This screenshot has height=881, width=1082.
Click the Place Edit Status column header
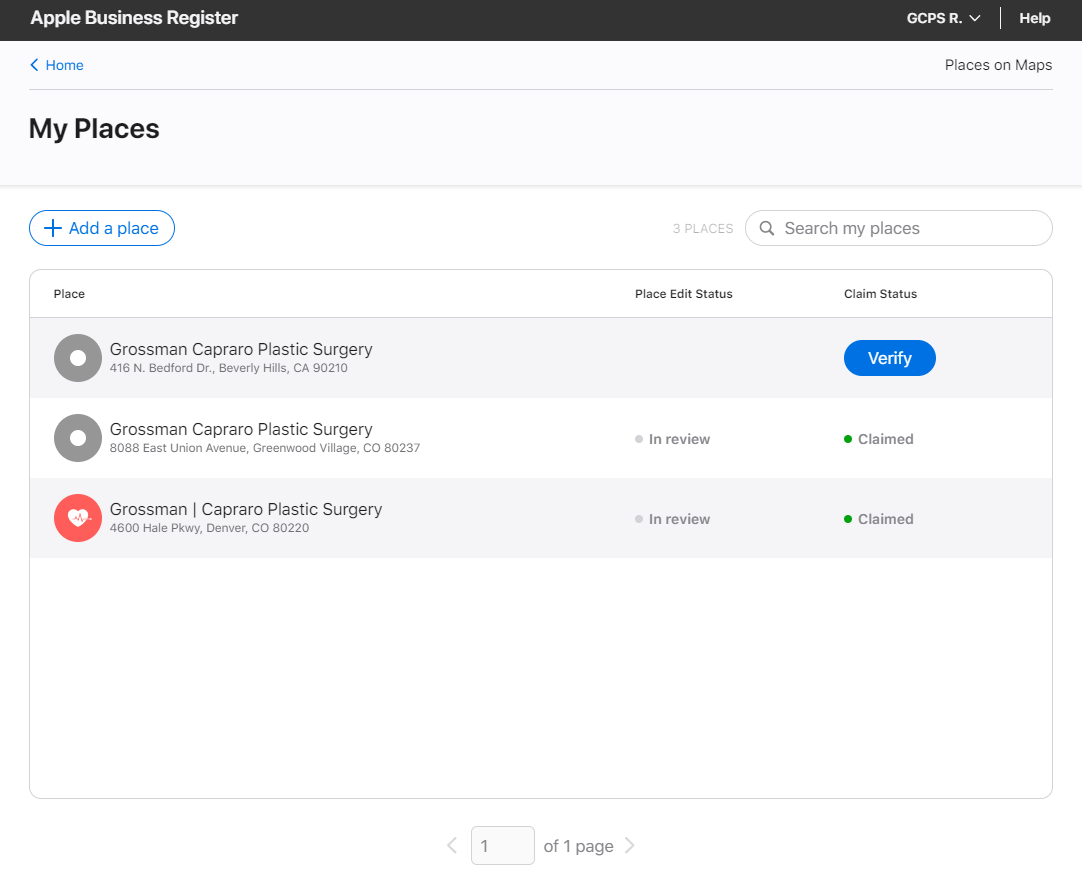tap(684, 294)
